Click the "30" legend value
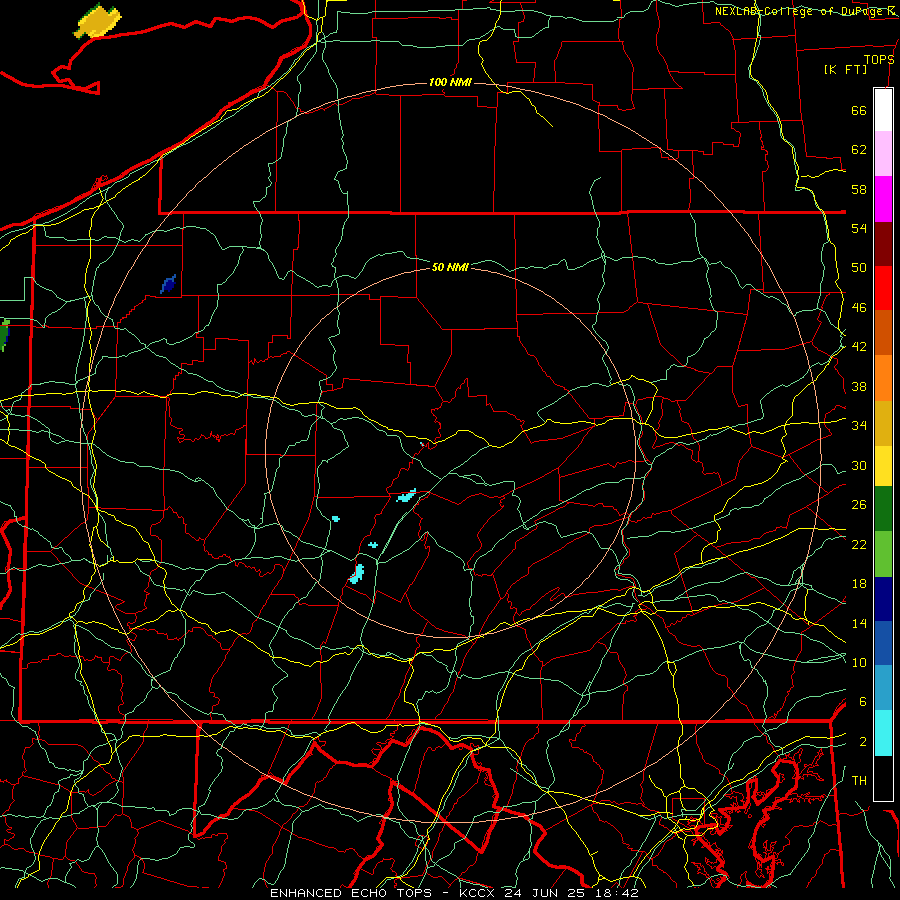 pos(859,465)
